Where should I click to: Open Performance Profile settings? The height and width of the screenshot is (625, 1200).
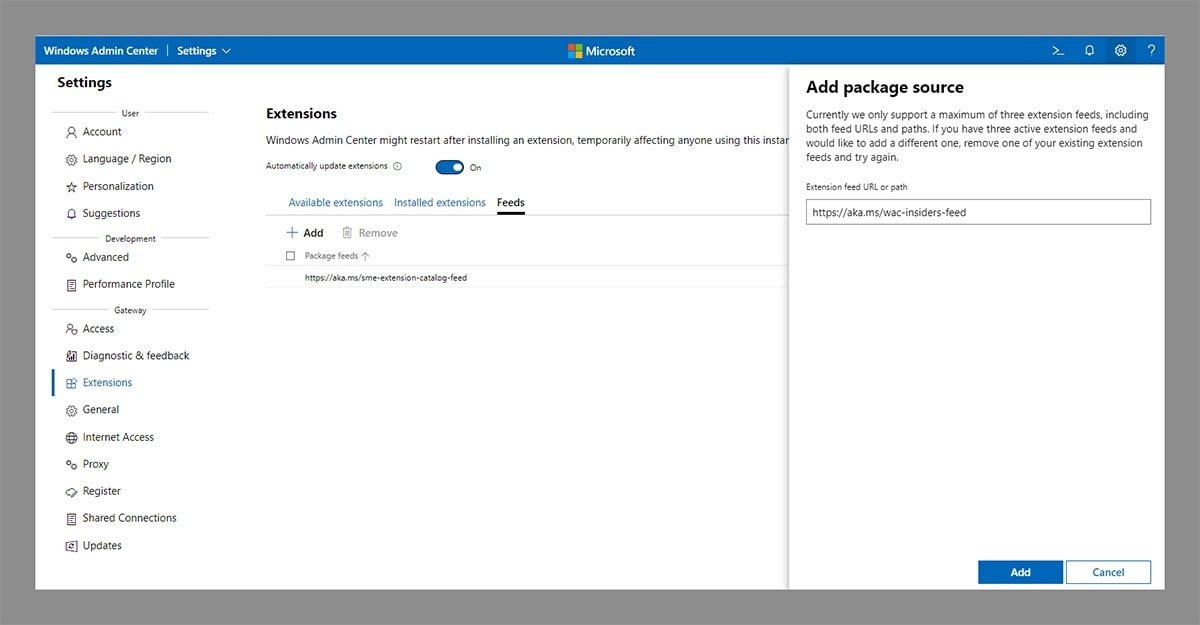tap(124, 284)
